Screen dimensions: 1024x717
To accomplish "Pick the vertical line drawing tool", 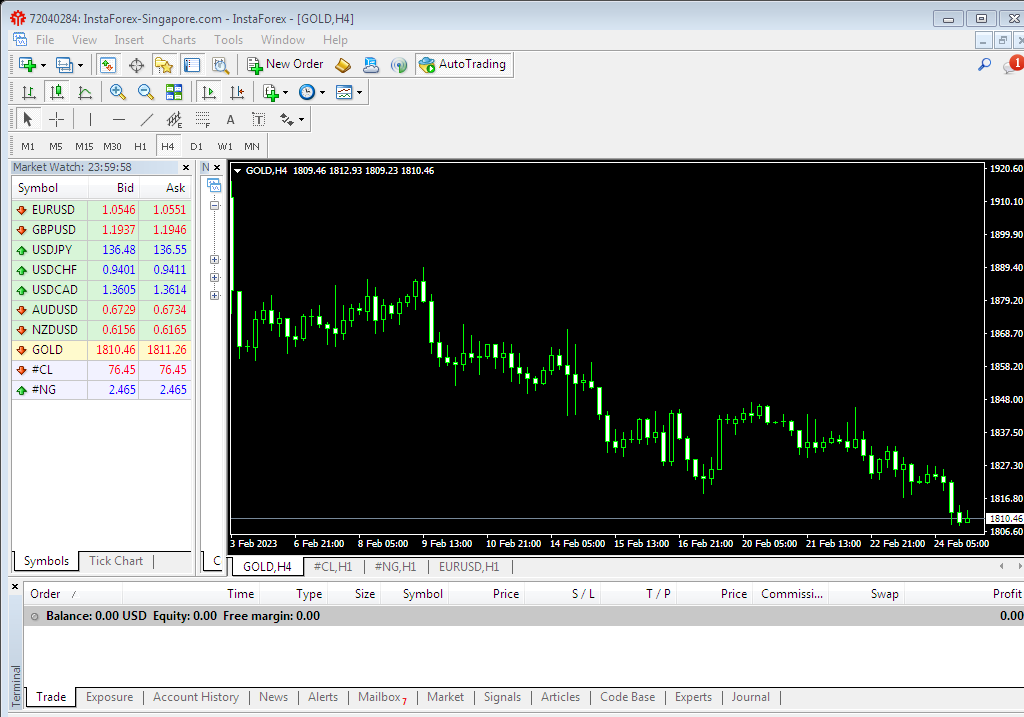I will [x=90, y=120].
